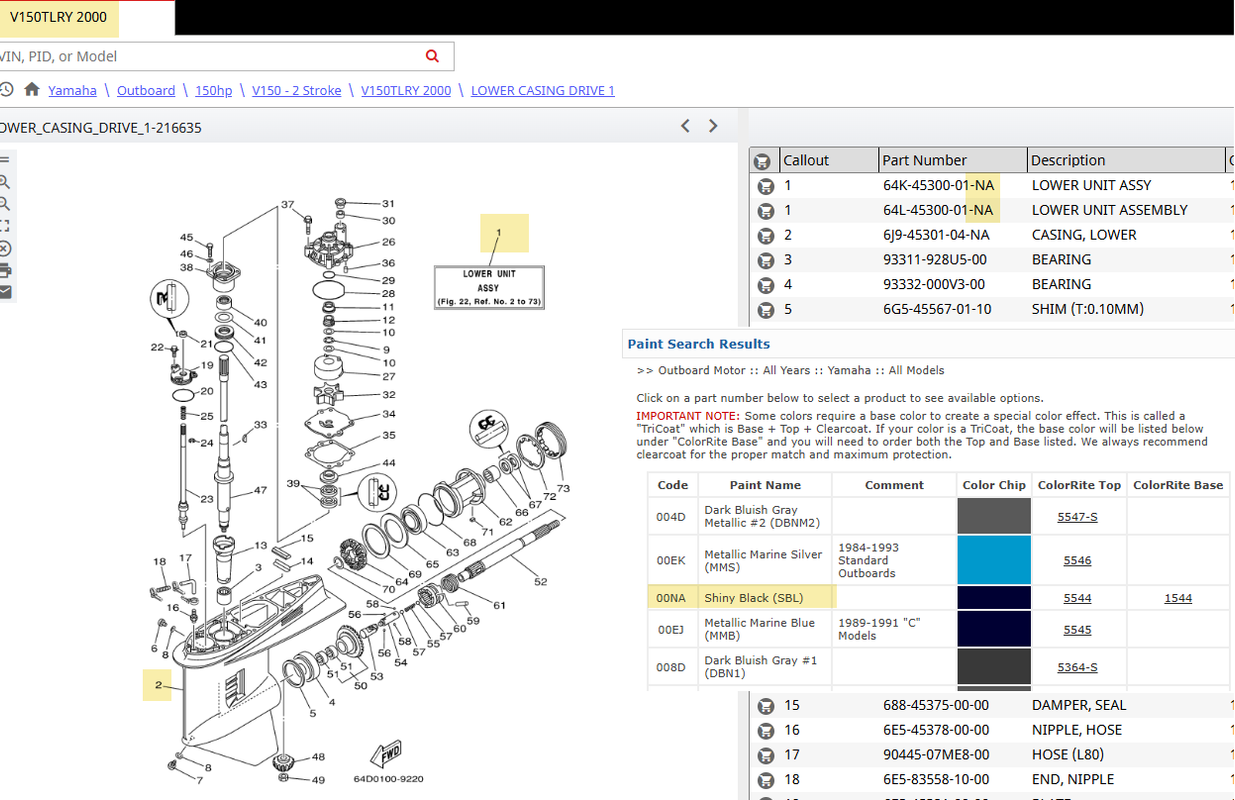This screenshot has width=1235, height=800.
Task: Click part number 64L-45300-01-NA
Action: coord(938,211)
